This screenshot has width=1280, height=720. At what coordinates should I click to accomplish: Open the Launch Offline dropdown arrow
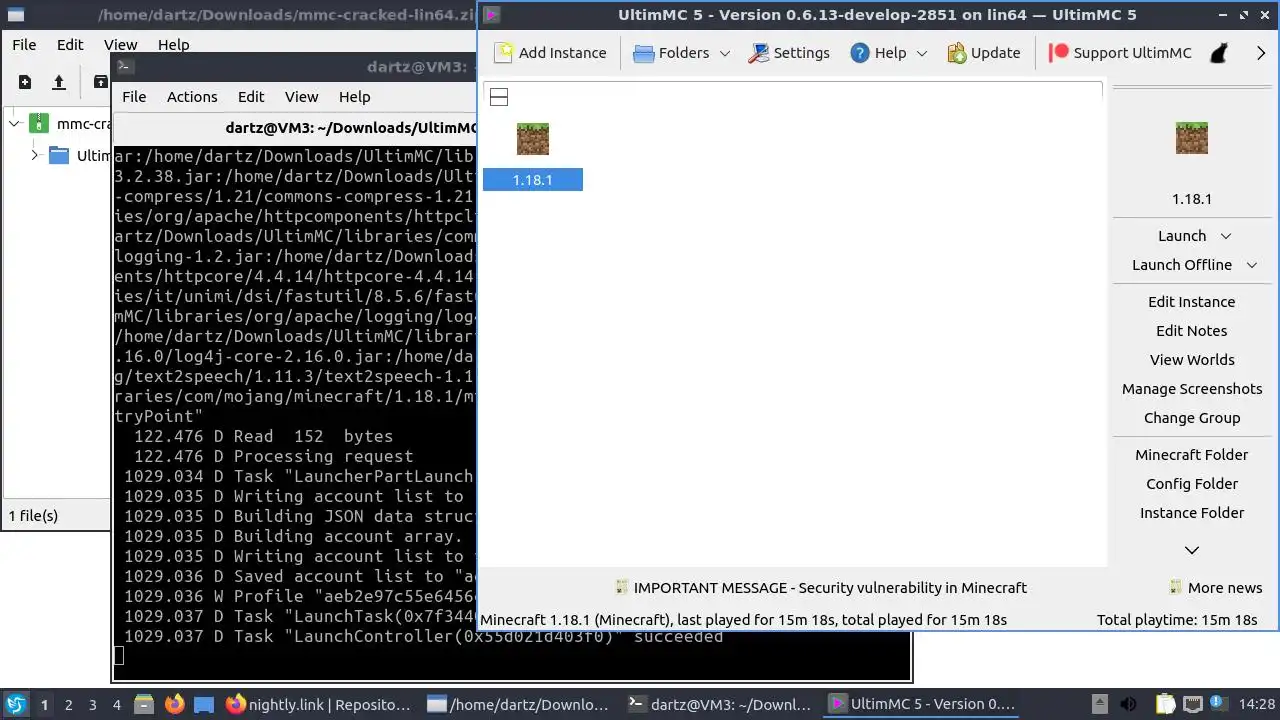point(1252,265)
